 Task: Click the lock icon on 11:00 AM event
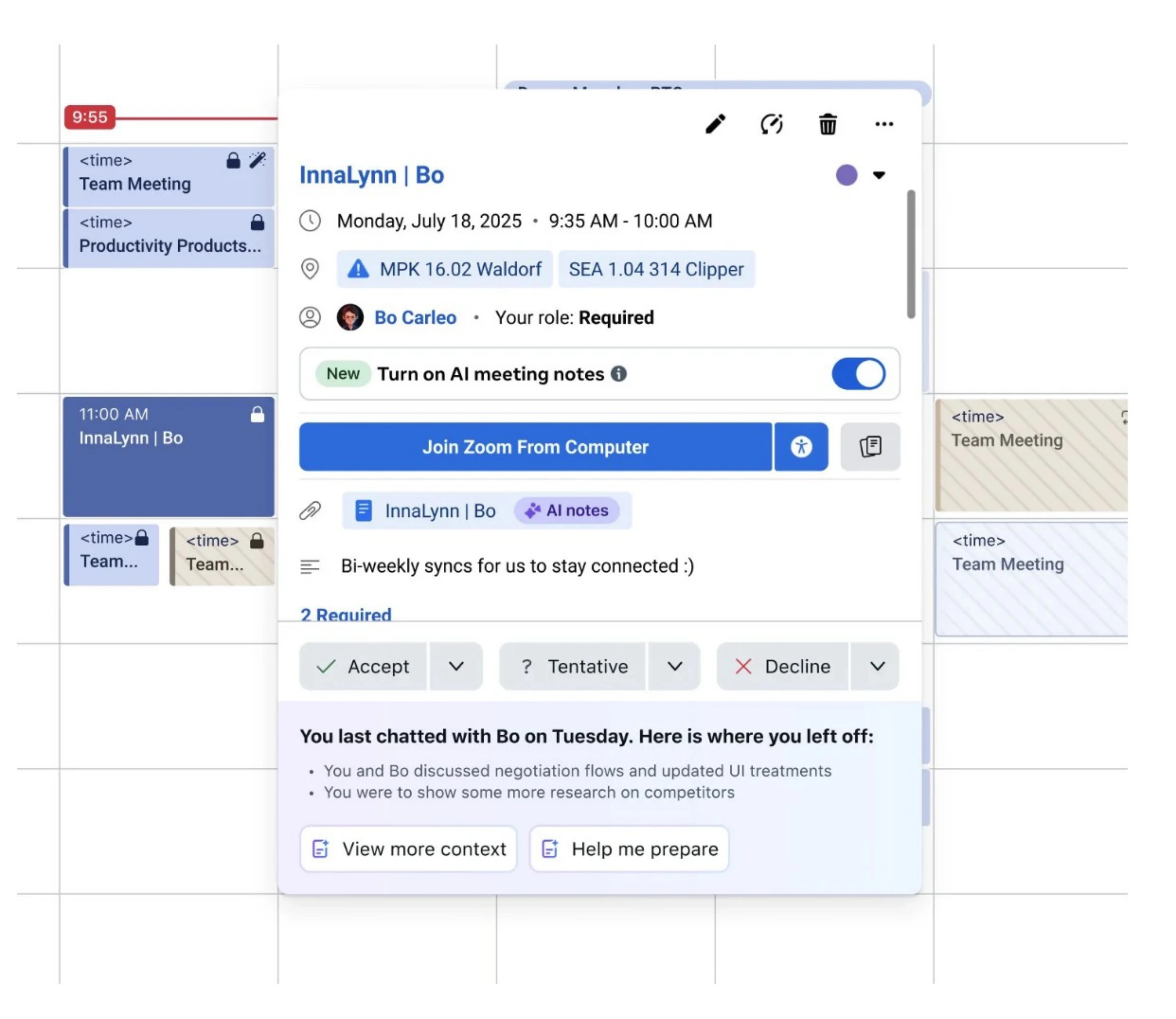click(x=258, y=415)
